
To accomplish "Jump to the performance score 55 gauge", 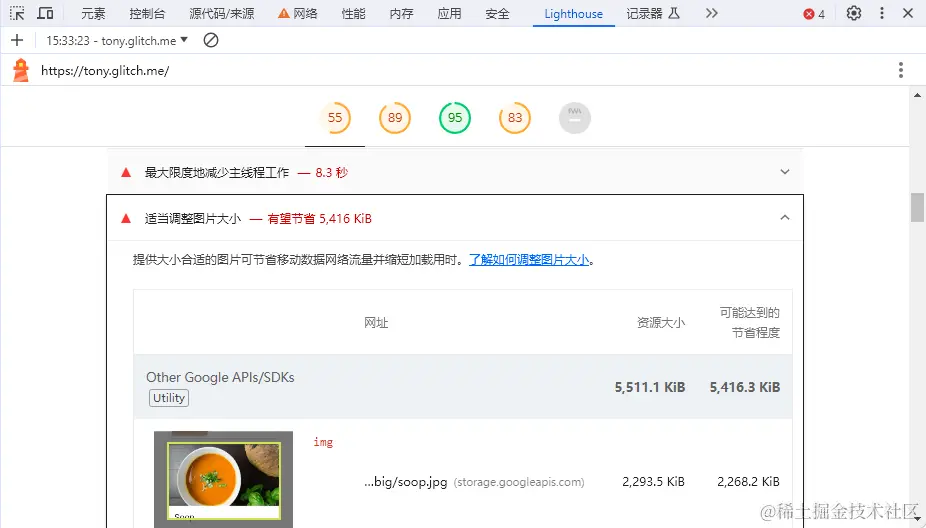I will [335, 118].
